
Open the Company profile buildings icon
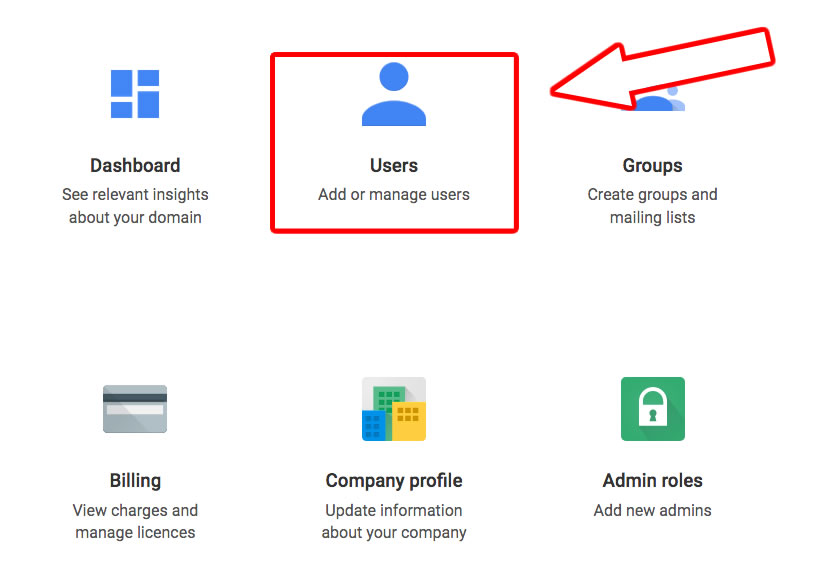[393, 409]
